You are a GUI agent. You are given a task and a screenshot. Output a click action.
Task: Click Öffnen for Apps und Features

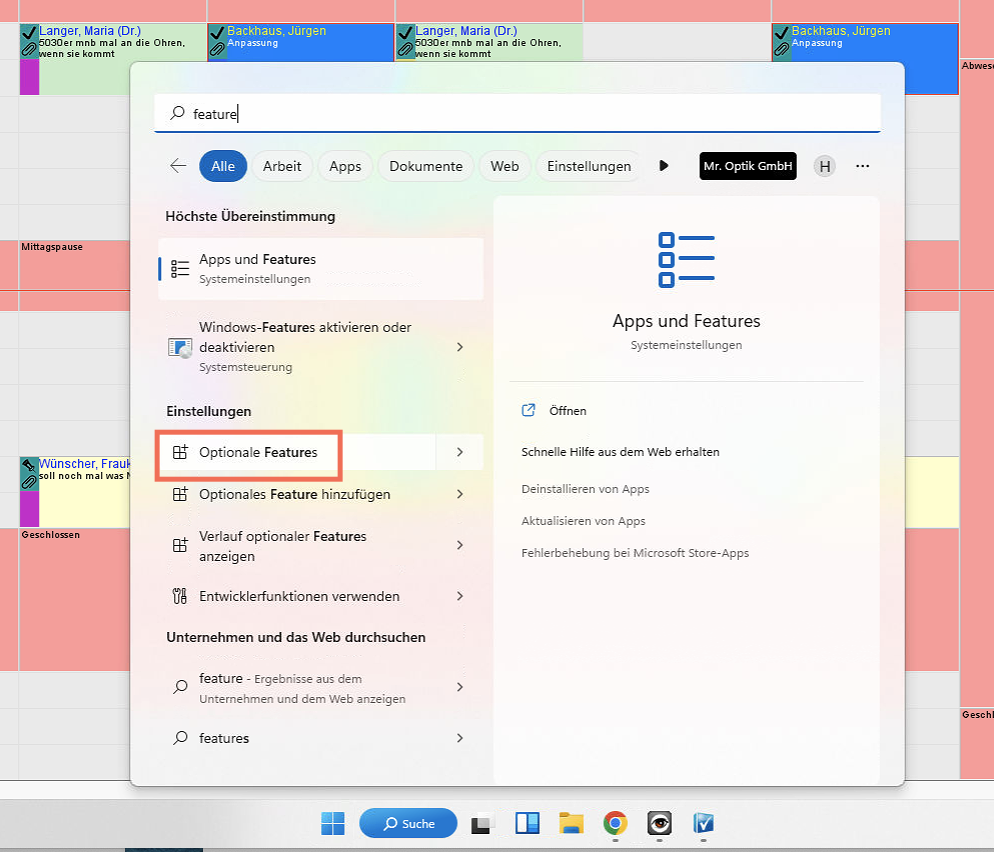tap(567, 411)
